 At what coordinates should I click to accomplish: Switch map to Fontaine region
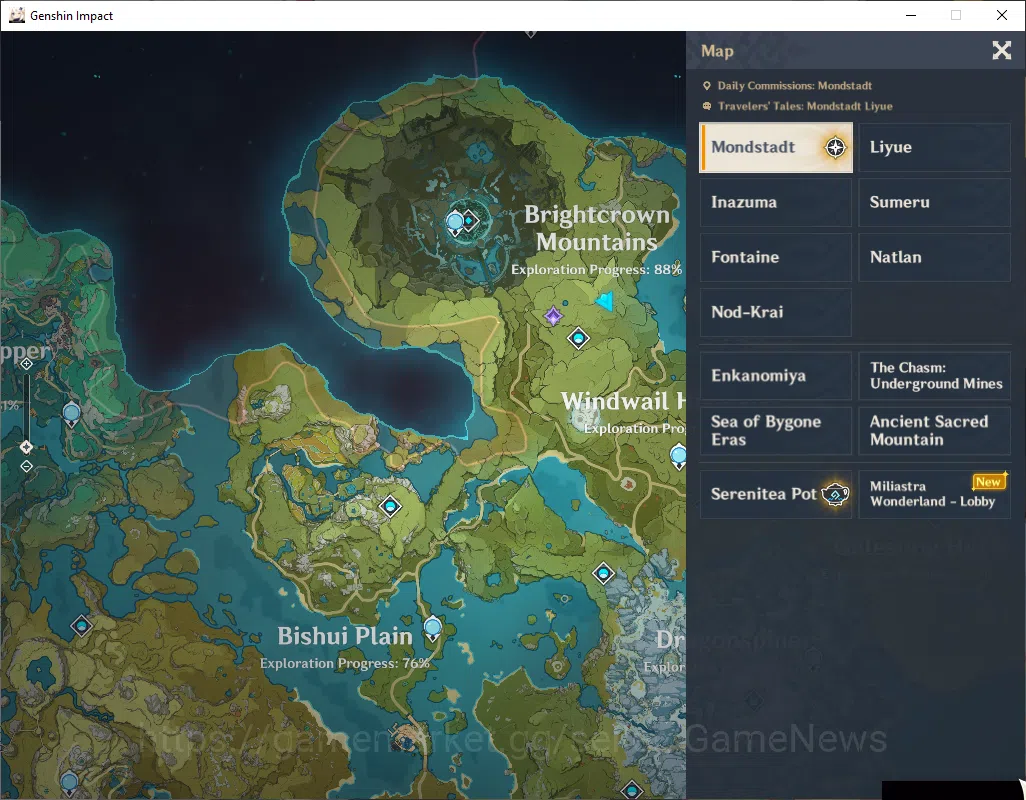[x=775, y=257]
